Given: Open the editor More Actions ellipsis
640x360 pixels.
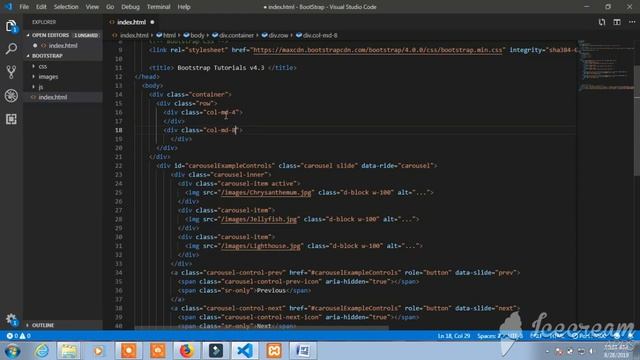Looking at the screenshot, I should coord(632,22).
